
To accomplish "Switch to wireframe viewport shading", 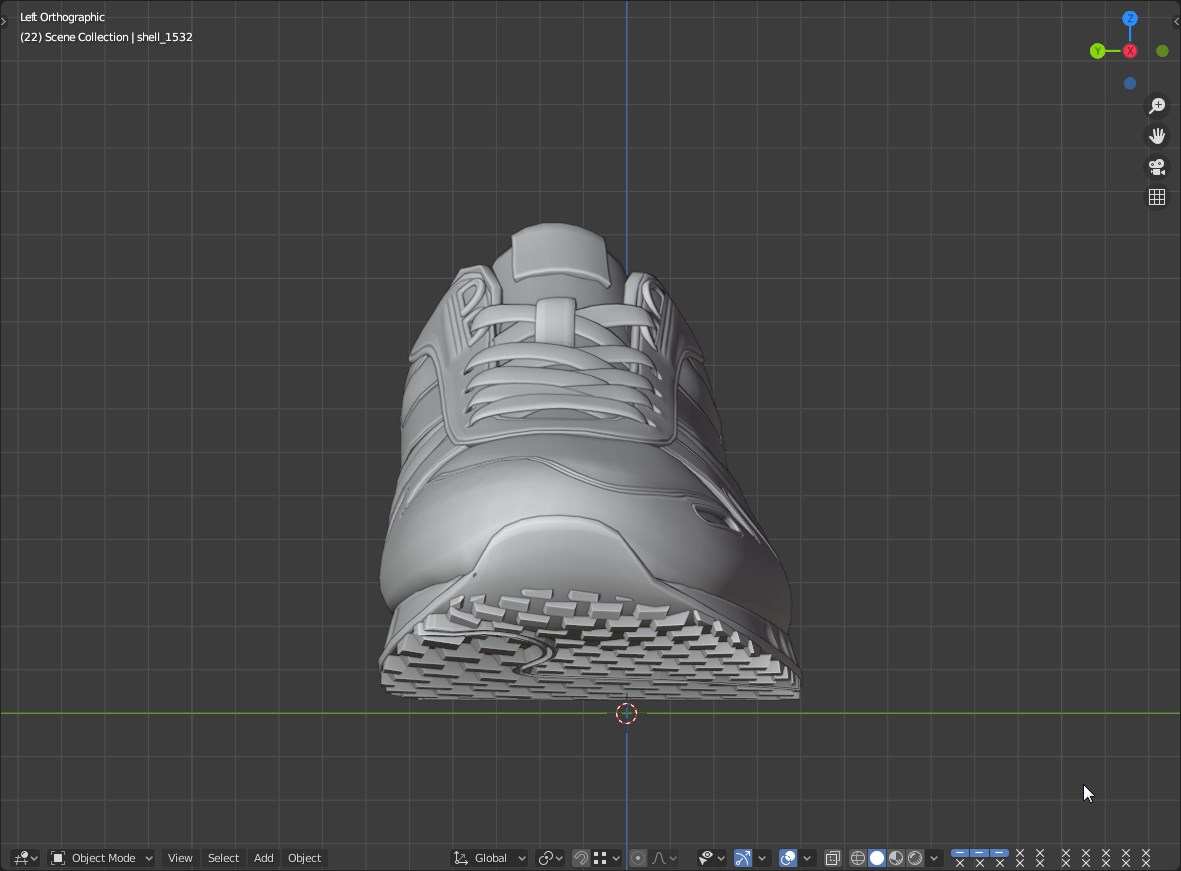I will tap(858, 858).
